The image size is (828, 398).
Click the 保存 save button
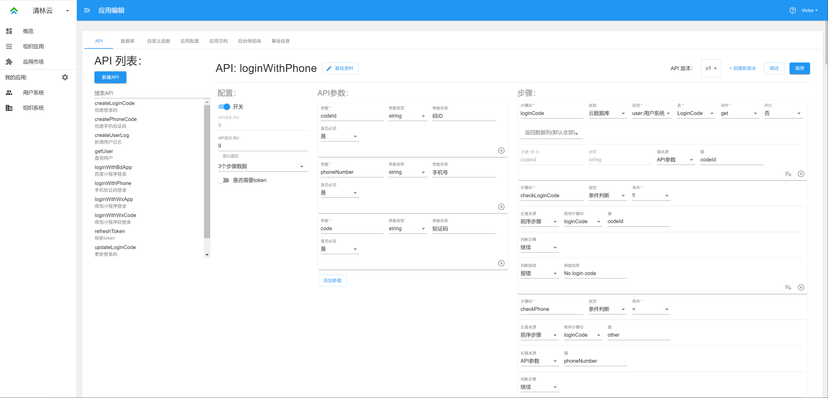(799, 68)
